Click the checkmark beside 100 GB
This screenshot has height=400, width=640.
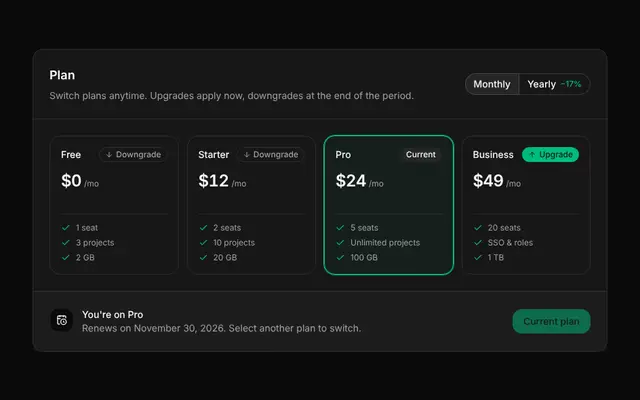pos(340,258)
